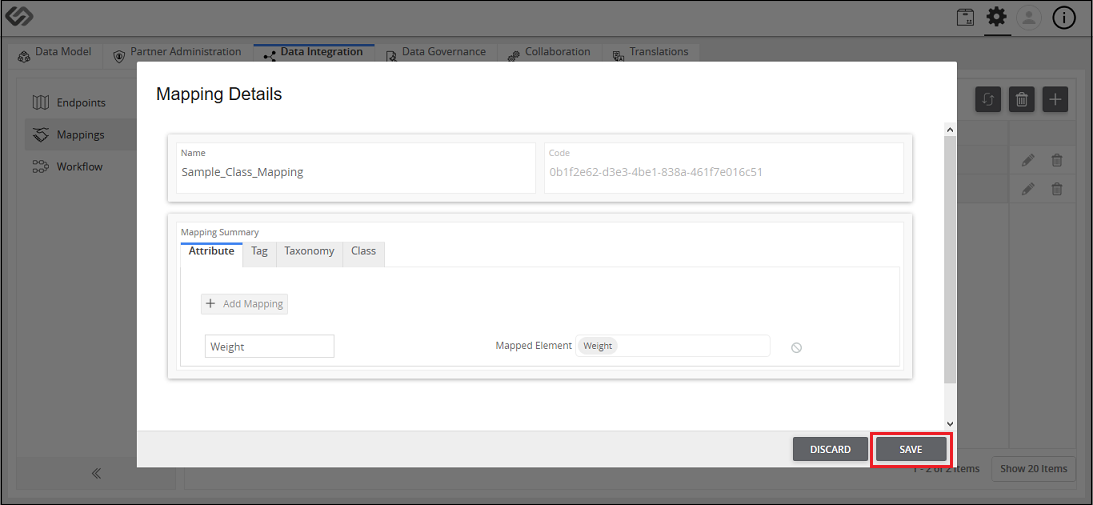The height and width of the screenshot is (505, 1093).
Task: Select Mappings in the sidebar
Action: (x=80, y=135)
